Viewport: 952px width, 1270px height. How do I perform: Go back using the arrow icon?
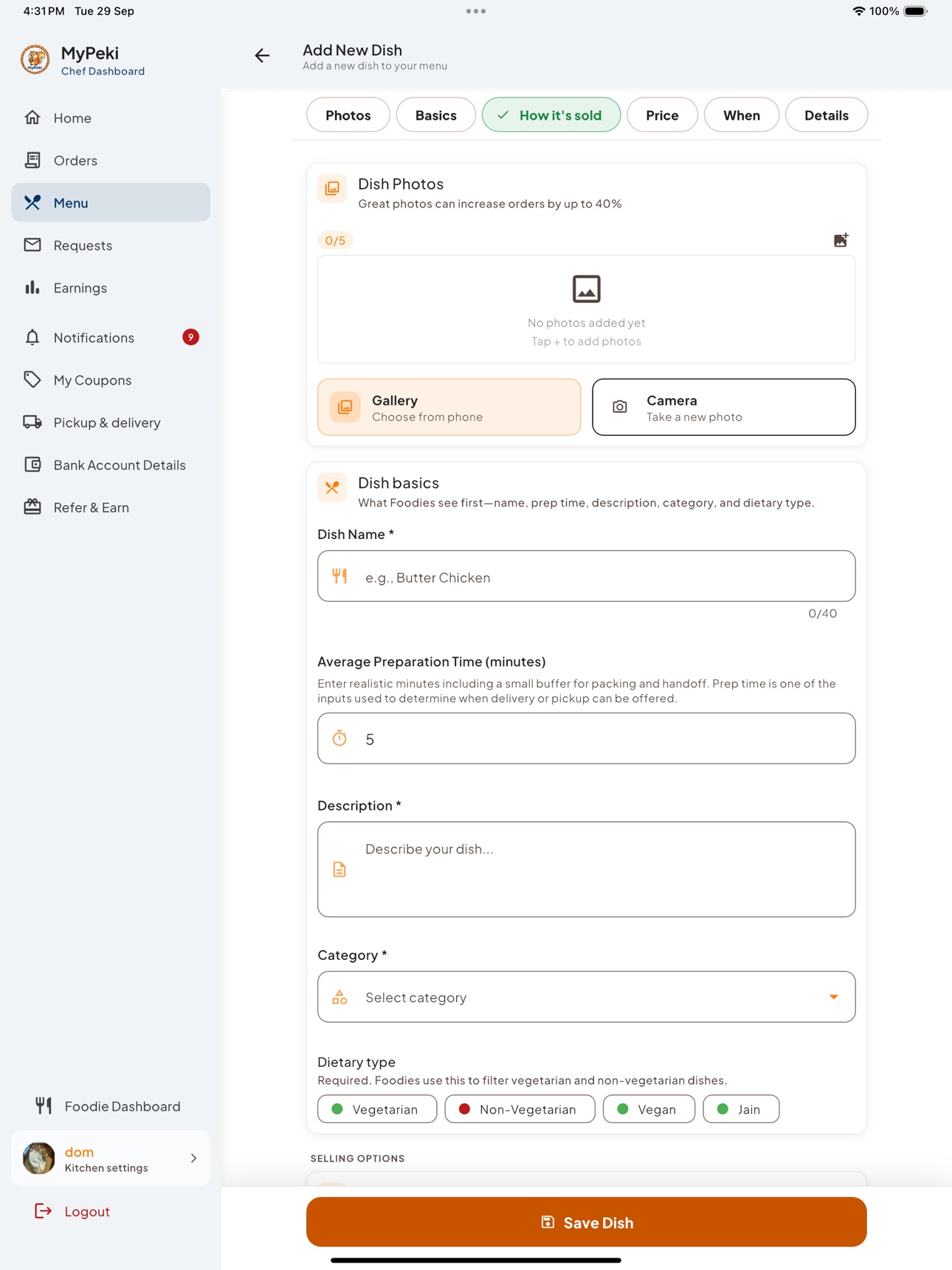tap(262, 55)
